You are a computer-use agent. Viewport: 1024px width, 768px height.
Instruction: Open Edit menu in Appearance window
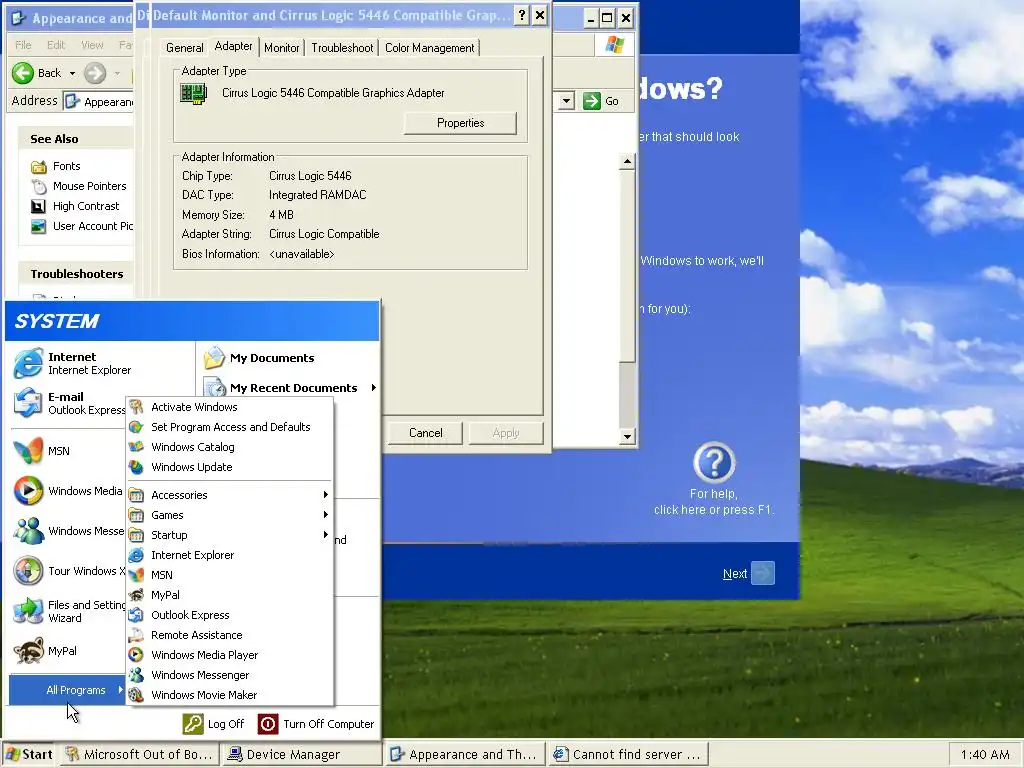(x=56, y=45)
